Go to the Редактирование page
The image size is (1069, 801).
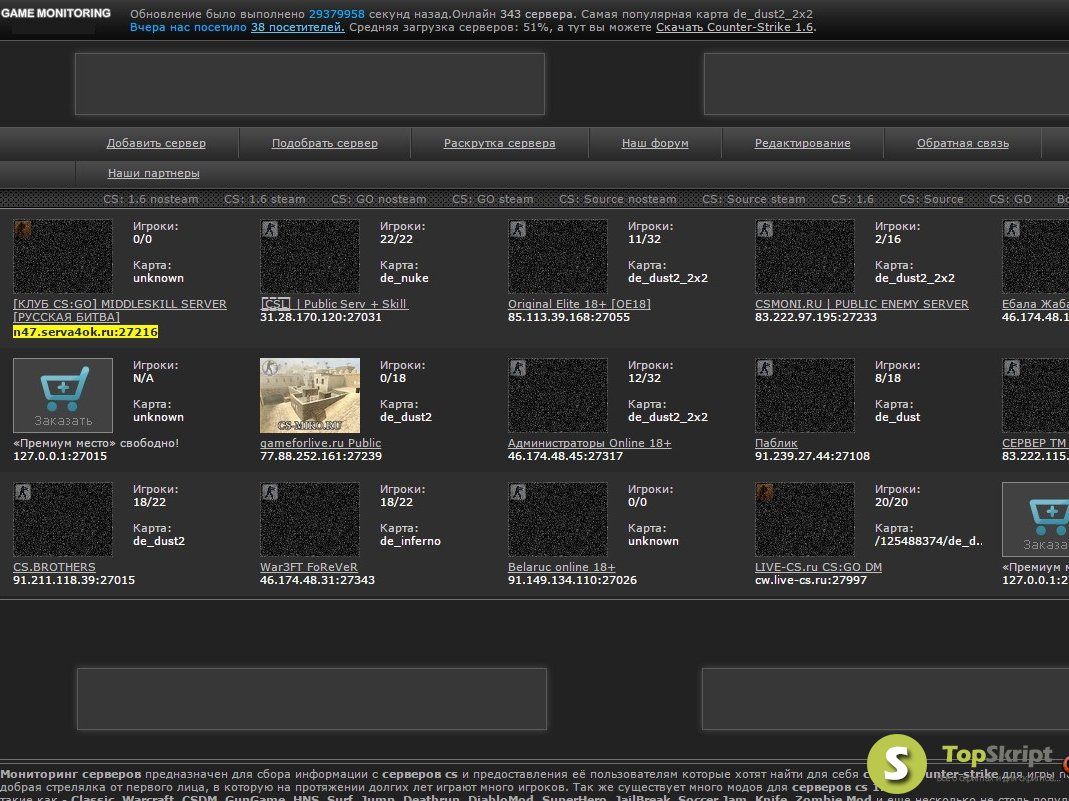click(x=802, y=143)
